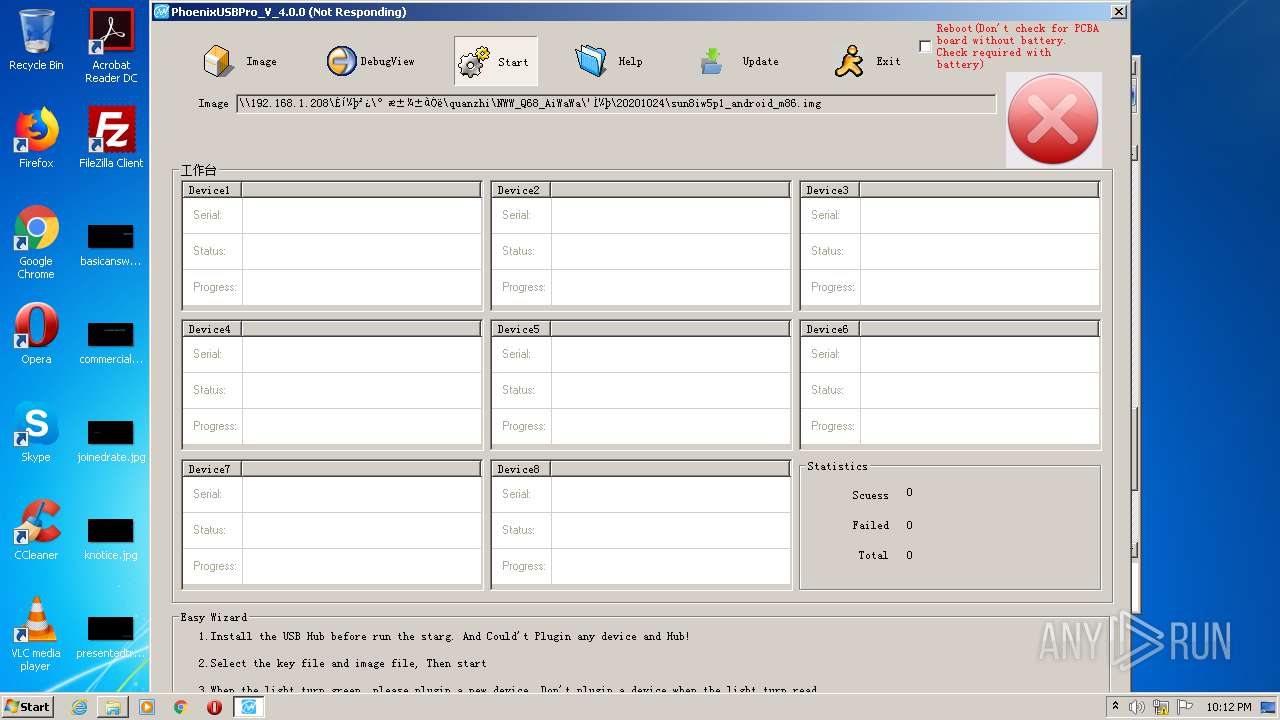Click the Failed count in Statistics

(x=909, y=525)
